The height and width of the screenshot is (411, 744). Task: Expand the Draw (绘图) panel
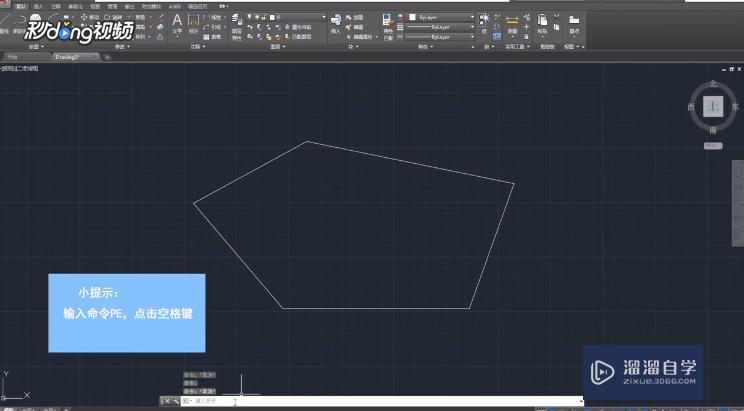36,47
